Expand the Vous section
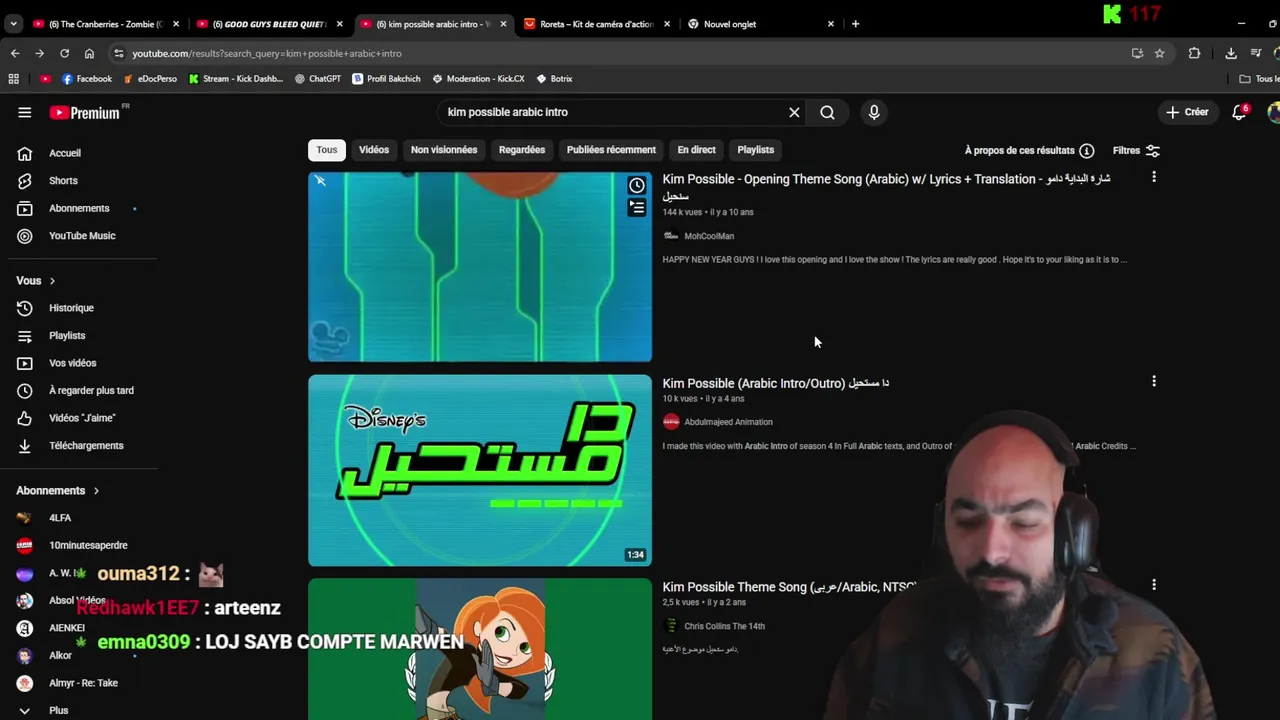Screen dimensions: 1280x720 point(36,281)
